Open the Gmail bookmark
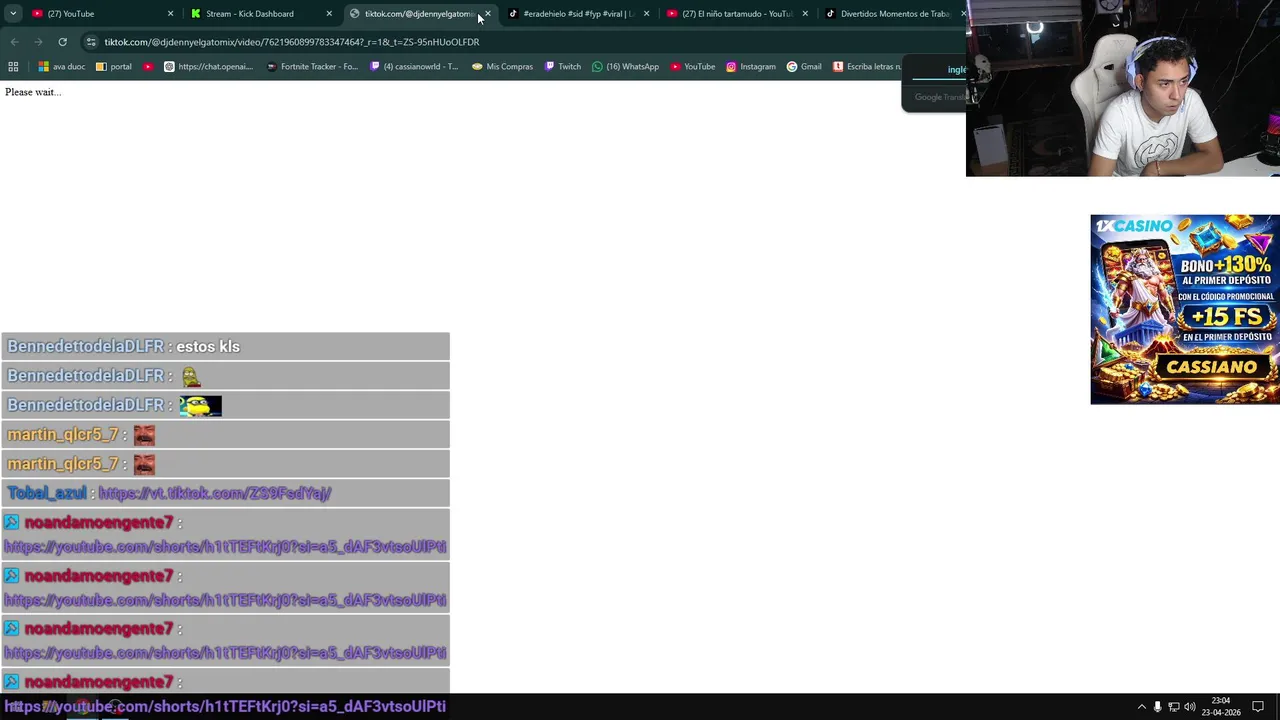The width and height of the screenshot is (1280, 720). (804, 67)
